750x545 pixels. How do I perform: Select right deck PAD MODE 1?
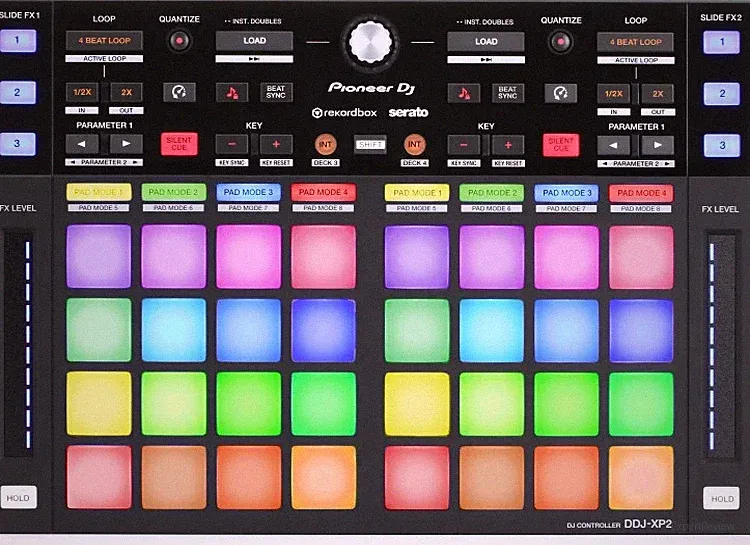pos(417,193)
